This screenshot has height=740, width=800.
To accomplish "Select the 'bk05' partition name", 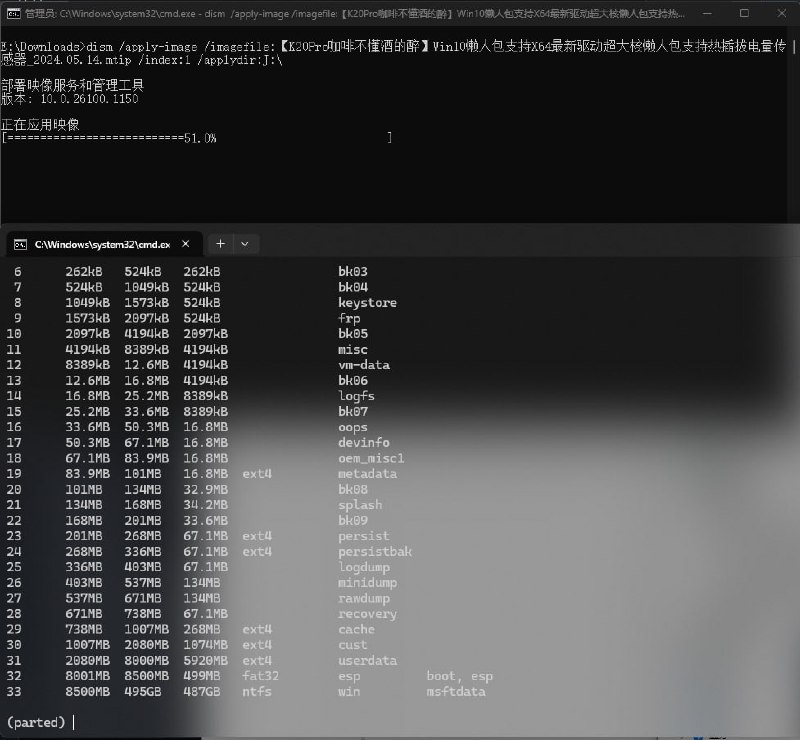I will coord(353,334).
